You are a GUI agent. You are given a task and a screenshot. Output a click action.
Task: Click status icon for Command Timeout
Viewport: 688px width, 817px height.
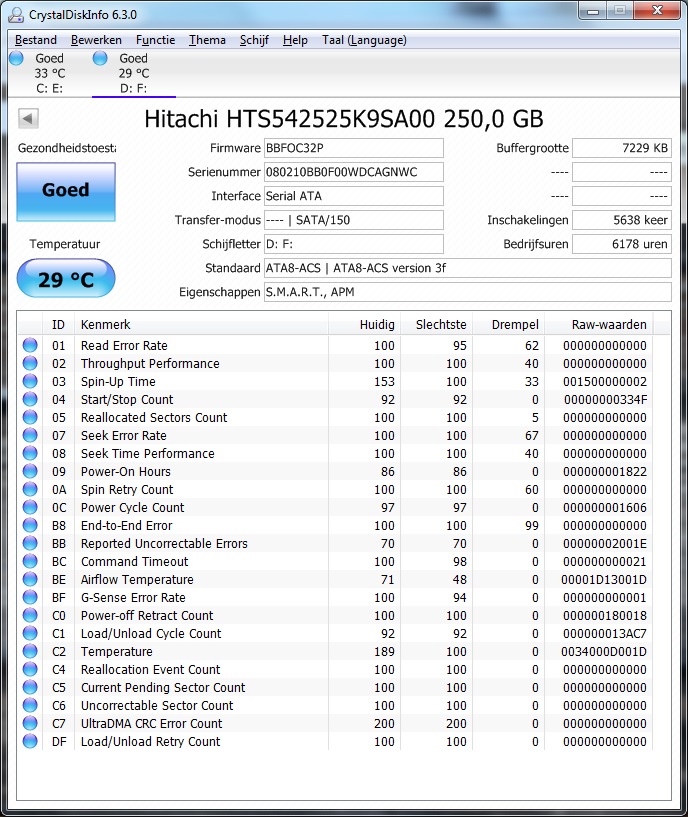[30, 561]
